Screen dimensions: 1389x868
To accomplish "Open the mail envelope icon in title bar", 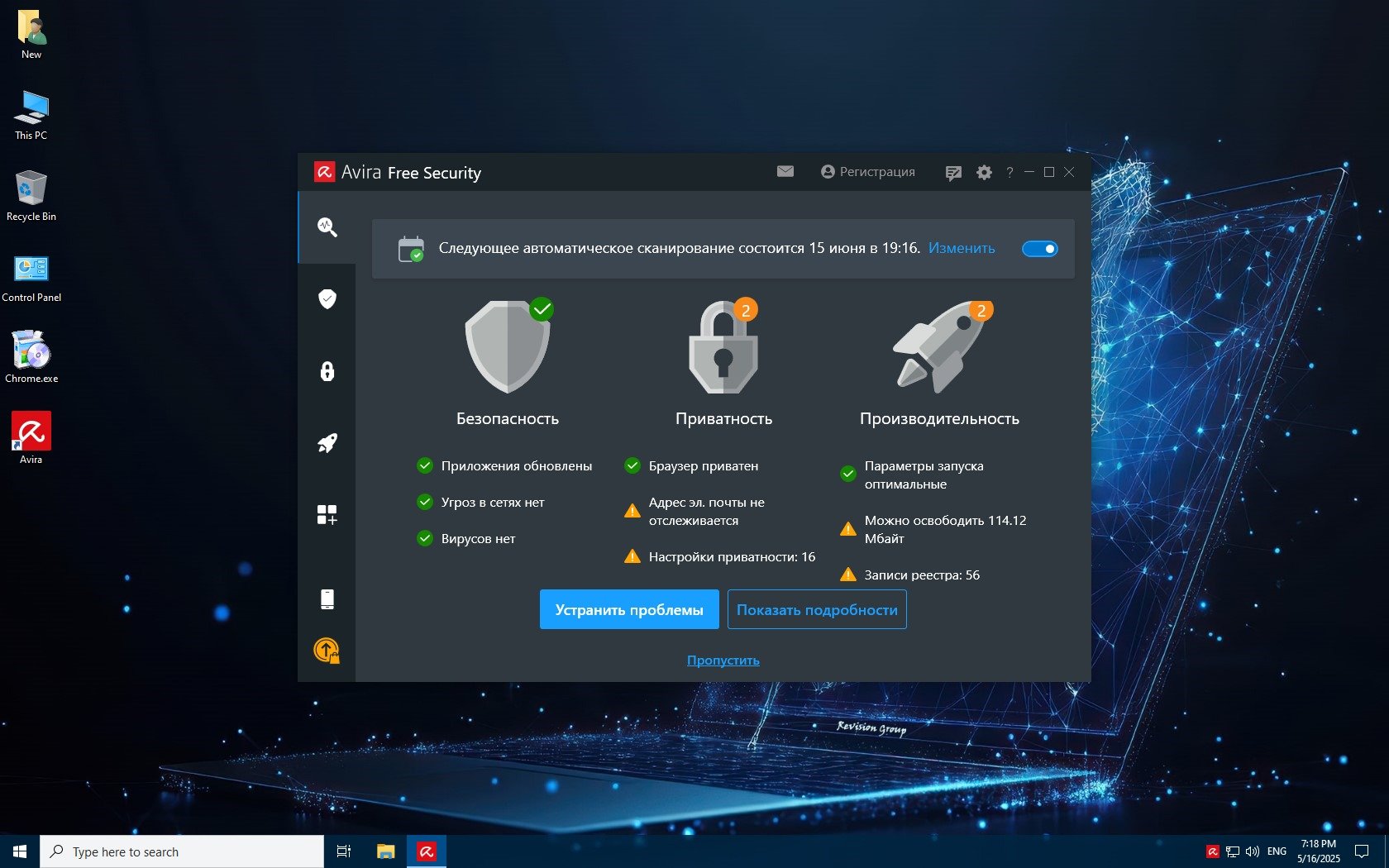I will point(785,172).
